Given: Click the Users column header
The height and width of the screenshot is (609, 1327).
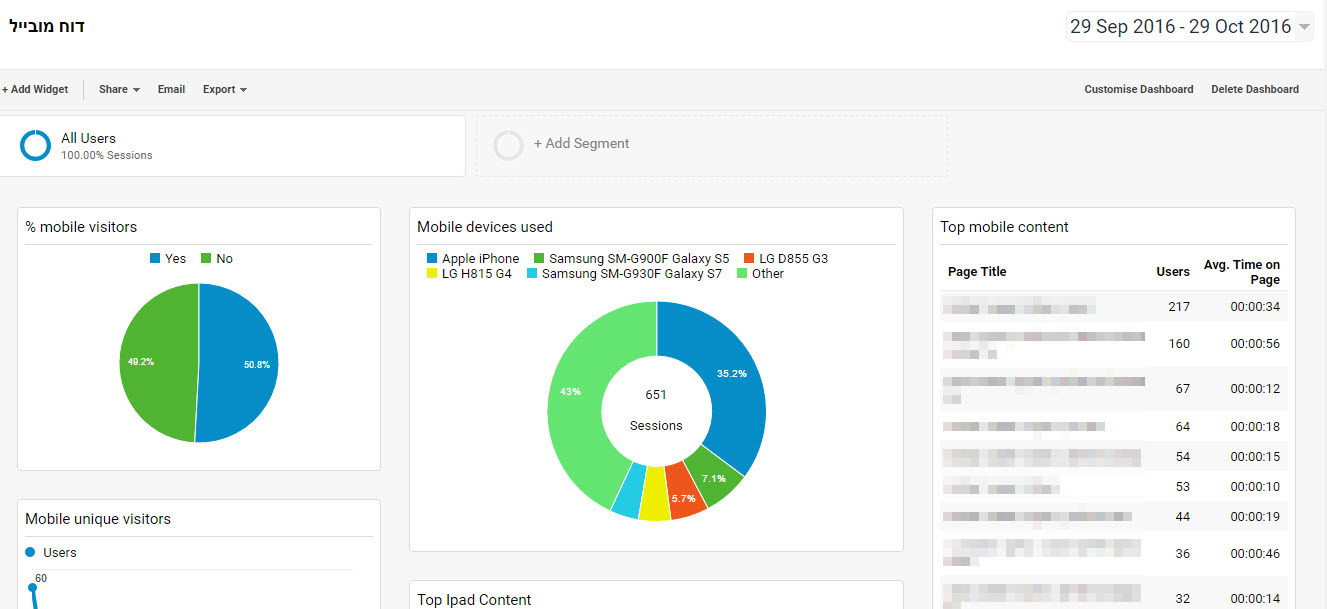Looking at the screenshot, I should click(x=1173, y=272).
